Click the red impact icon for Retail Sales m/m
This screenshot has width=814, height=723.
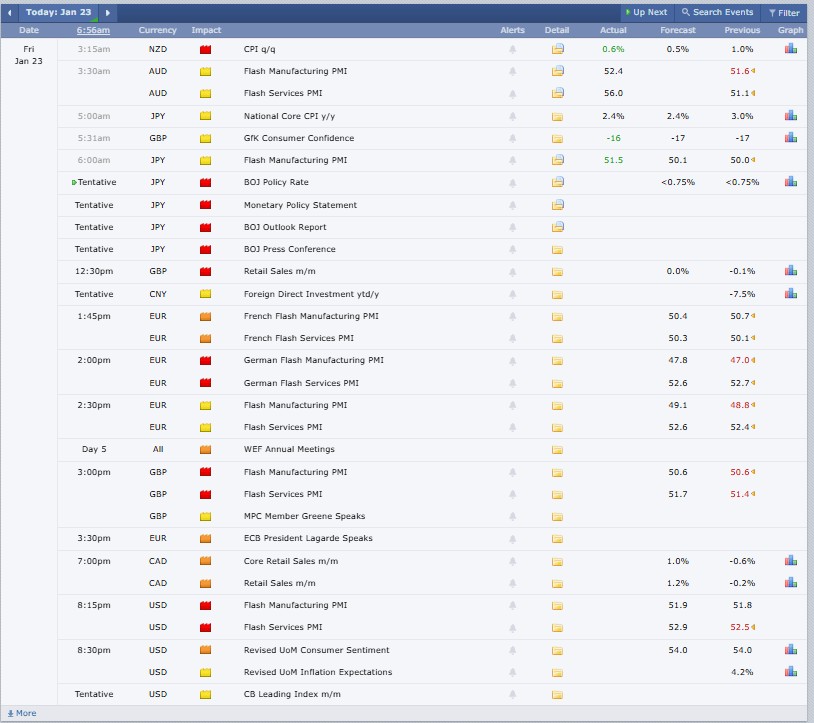click(x=204, y=270)
